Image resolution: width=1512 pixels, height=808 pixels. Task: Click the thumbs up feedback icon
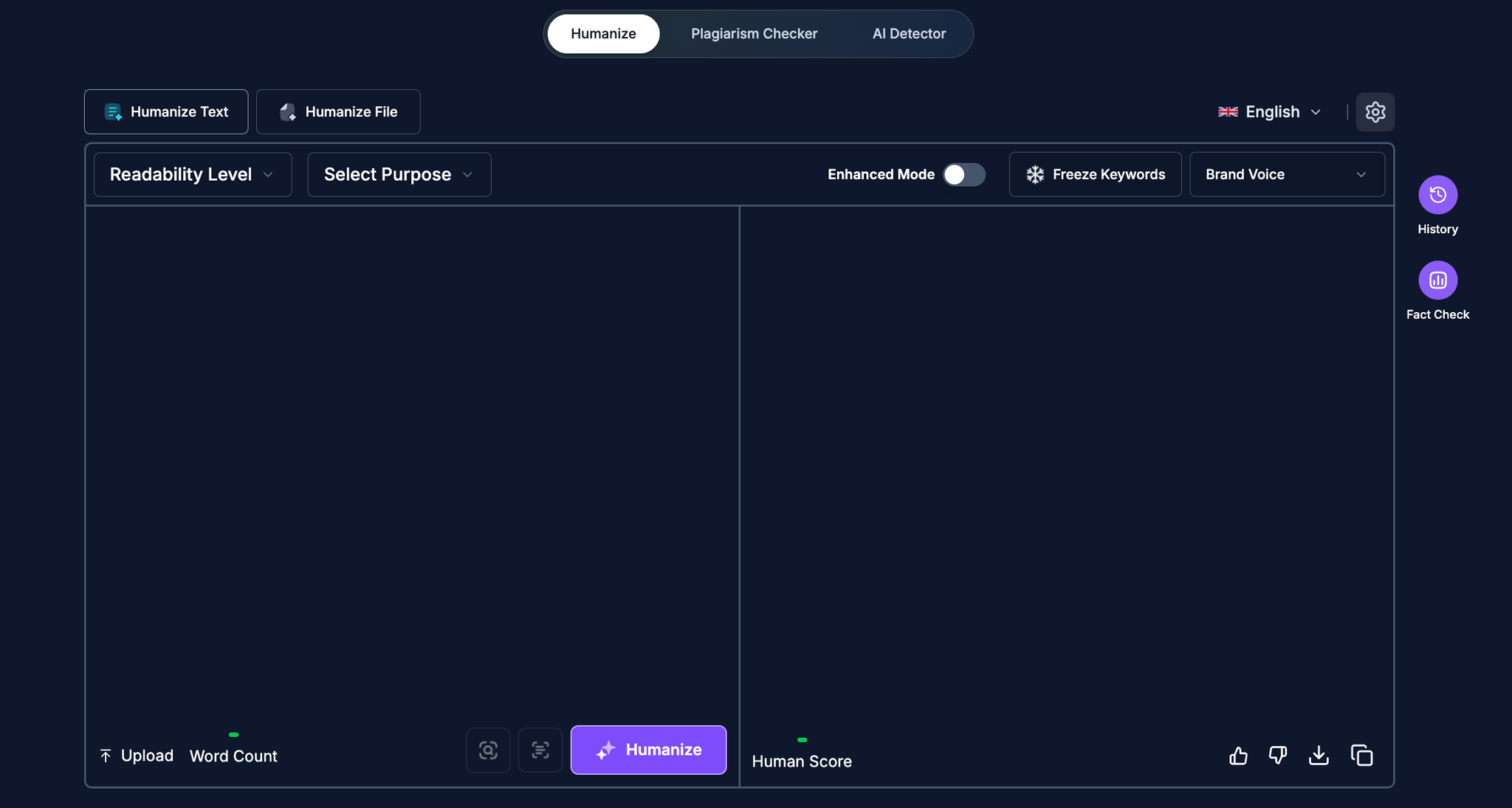click(x=1238, y=756)
